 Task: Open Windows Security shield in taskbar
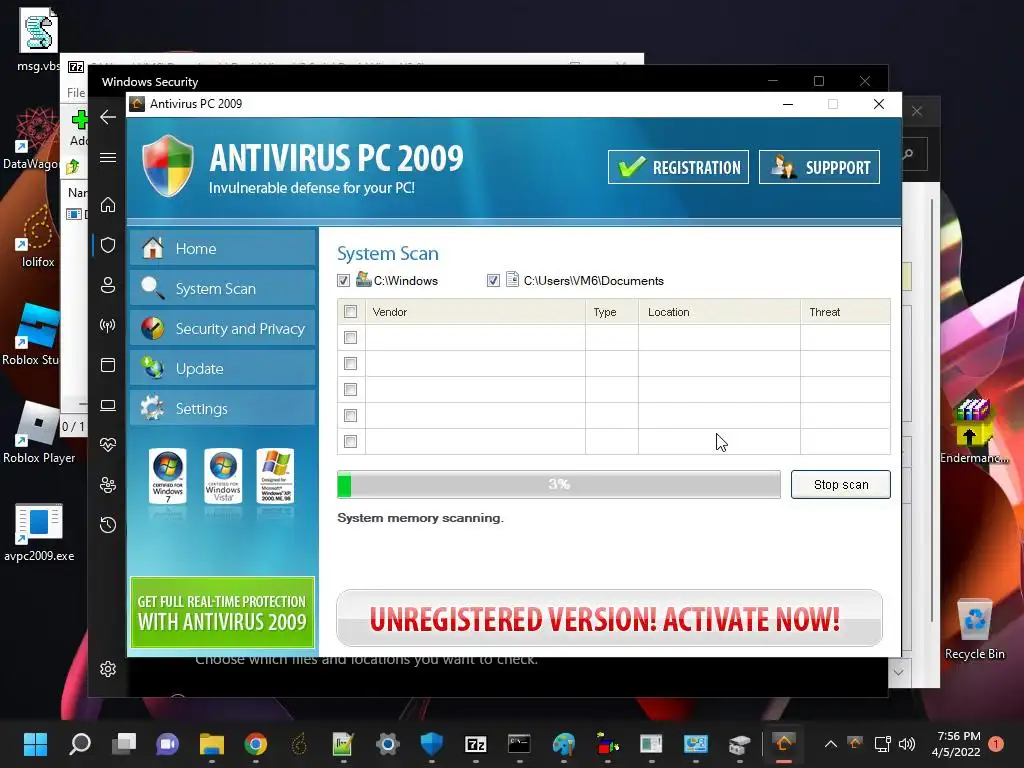(x=432, y=744)
